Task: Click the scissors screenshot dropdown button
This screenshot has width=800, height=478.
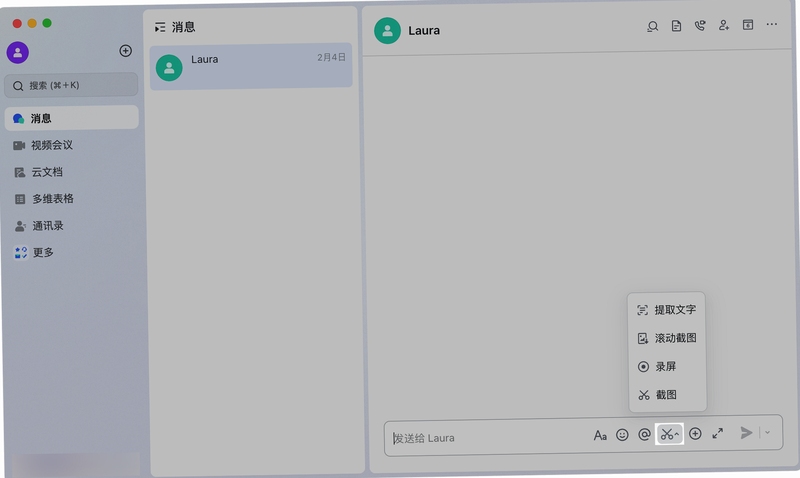Action: coord(669,434)
